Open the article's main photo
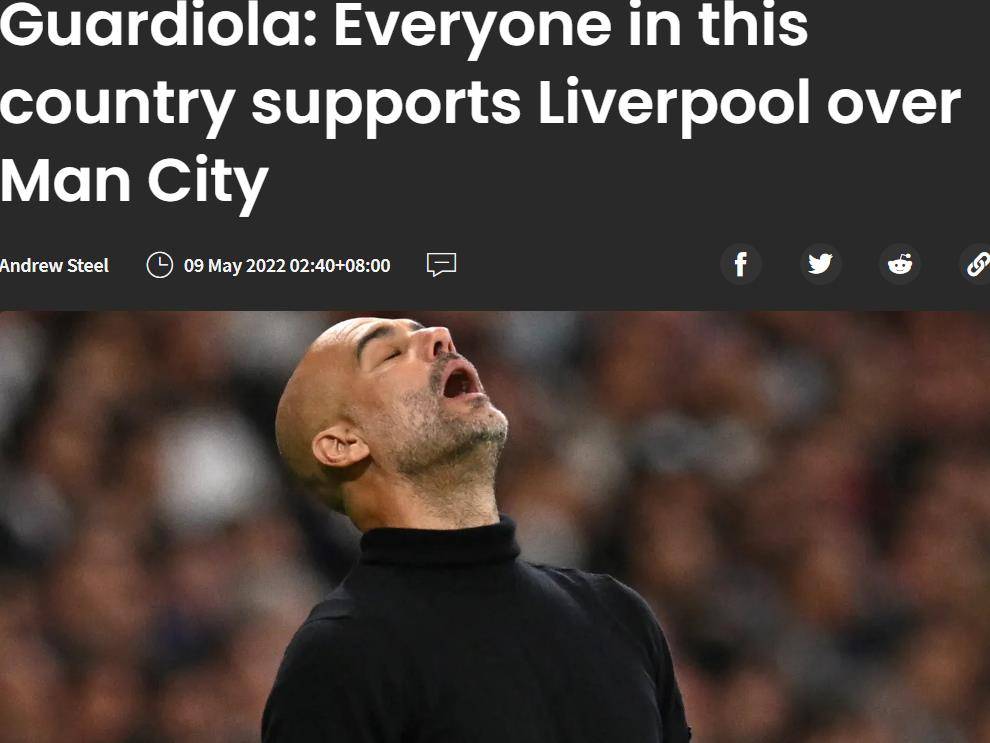 tap(495, 527)
